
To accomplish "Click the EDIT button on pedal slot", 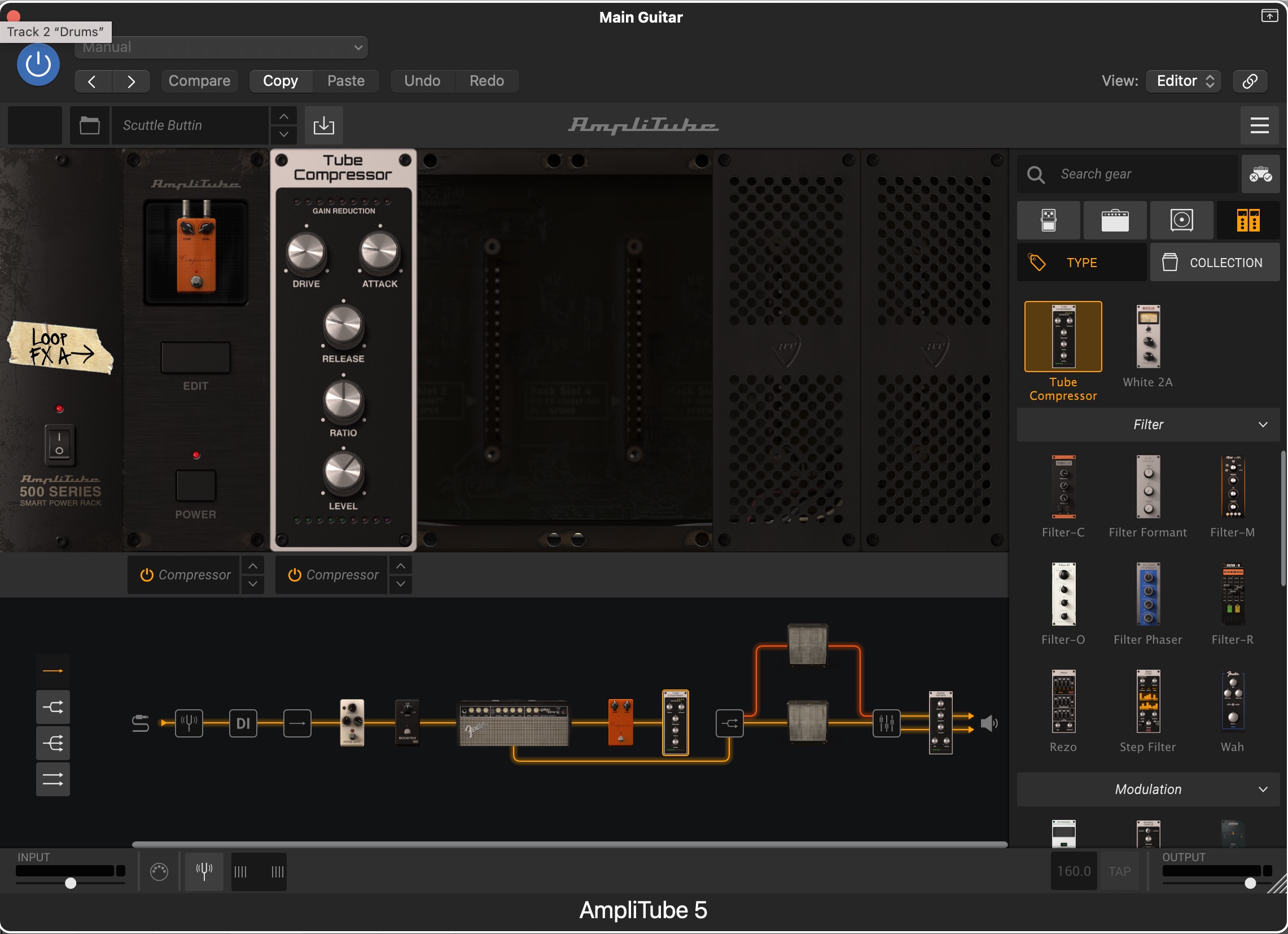I will pyautogui.click(x=195, y=358).
